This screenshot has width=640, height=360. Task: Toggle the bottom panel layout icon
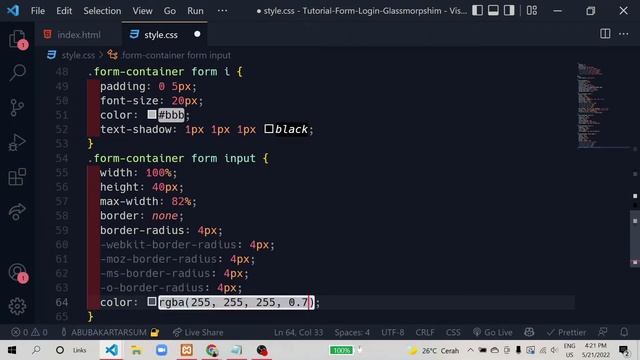point(493,10)
